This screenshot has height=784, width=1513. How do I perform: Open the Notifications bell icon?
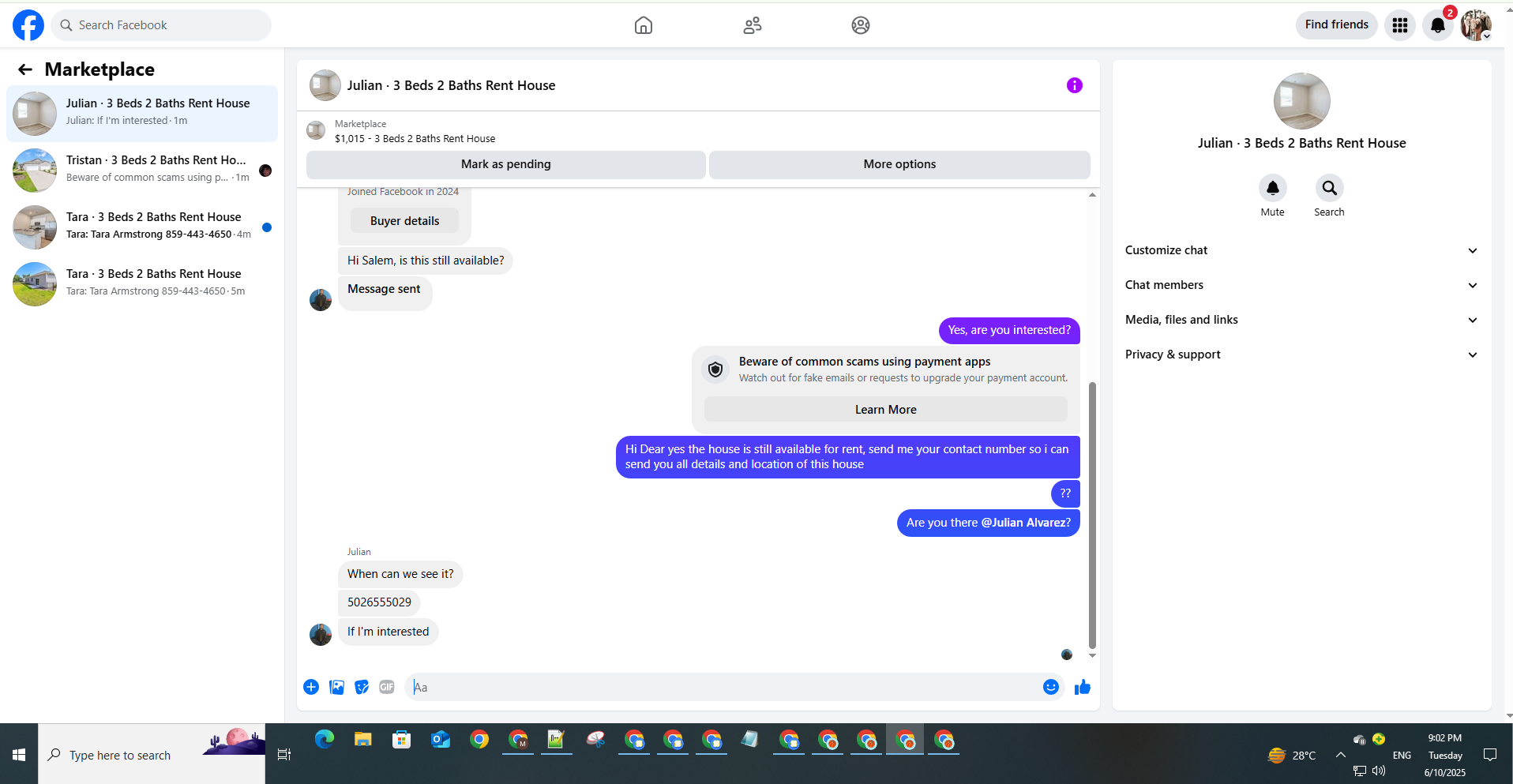1438,25
